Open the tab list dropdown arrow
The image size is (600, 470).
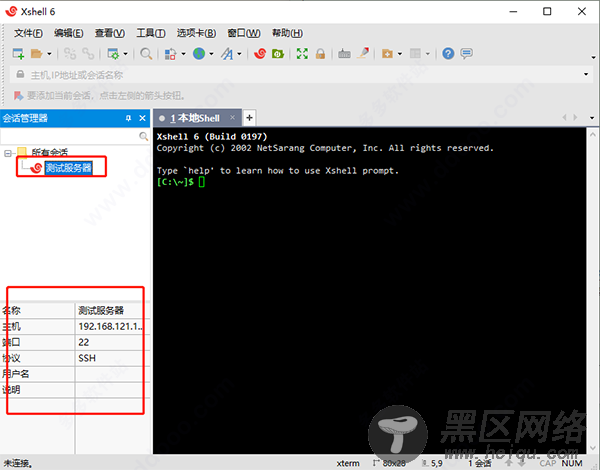[592, 118]
